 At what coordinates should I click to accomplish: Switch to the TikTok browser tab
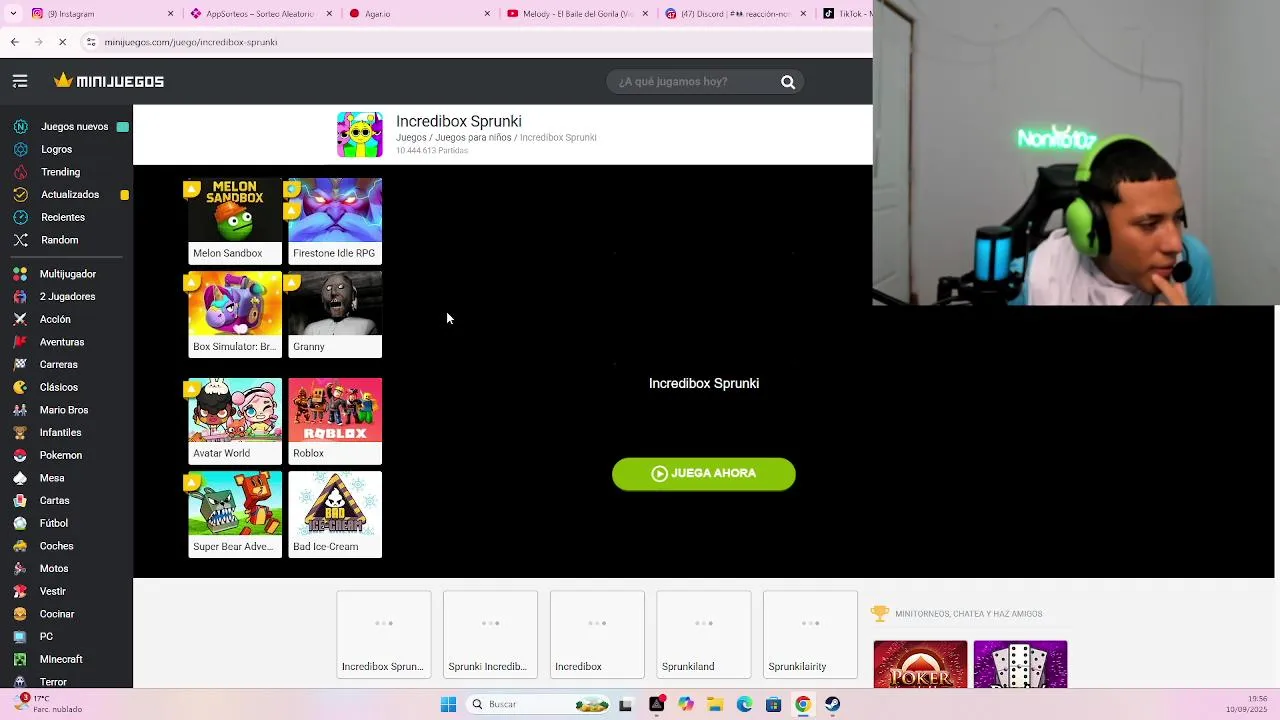(846, 14)
